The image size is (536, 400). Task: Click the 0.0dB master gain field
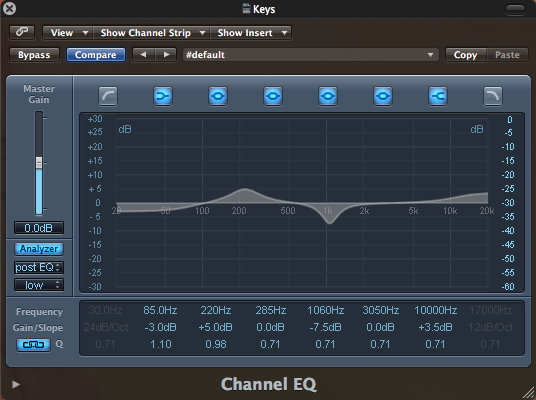click(39, 228)
